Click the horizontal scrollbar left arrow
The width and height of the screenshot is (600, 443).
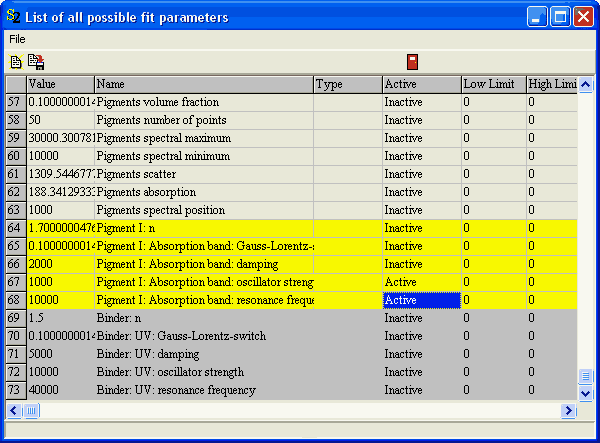coord(14,410)
